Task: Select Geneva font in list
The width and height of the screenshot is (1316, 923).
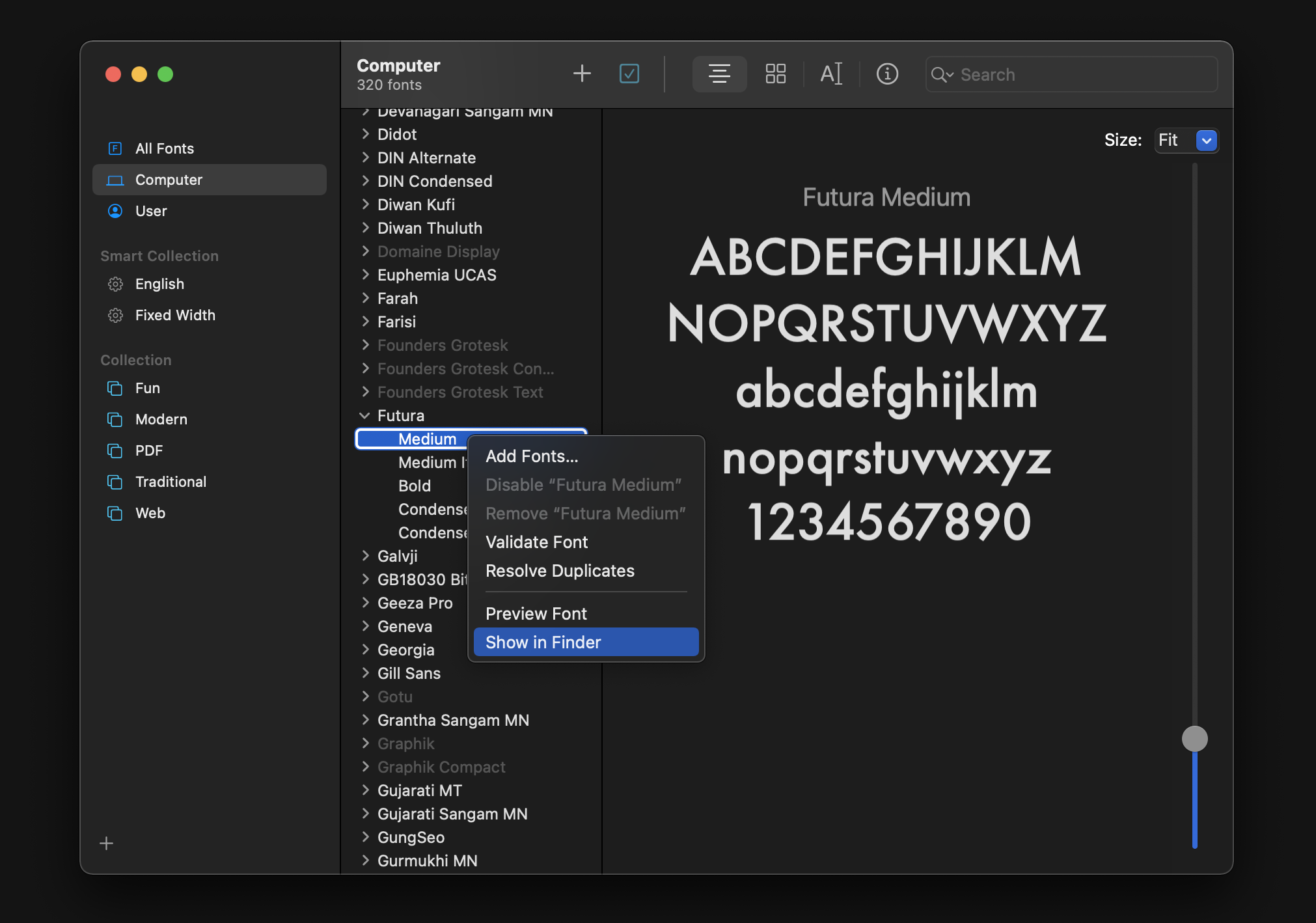Action: (404, 626)
